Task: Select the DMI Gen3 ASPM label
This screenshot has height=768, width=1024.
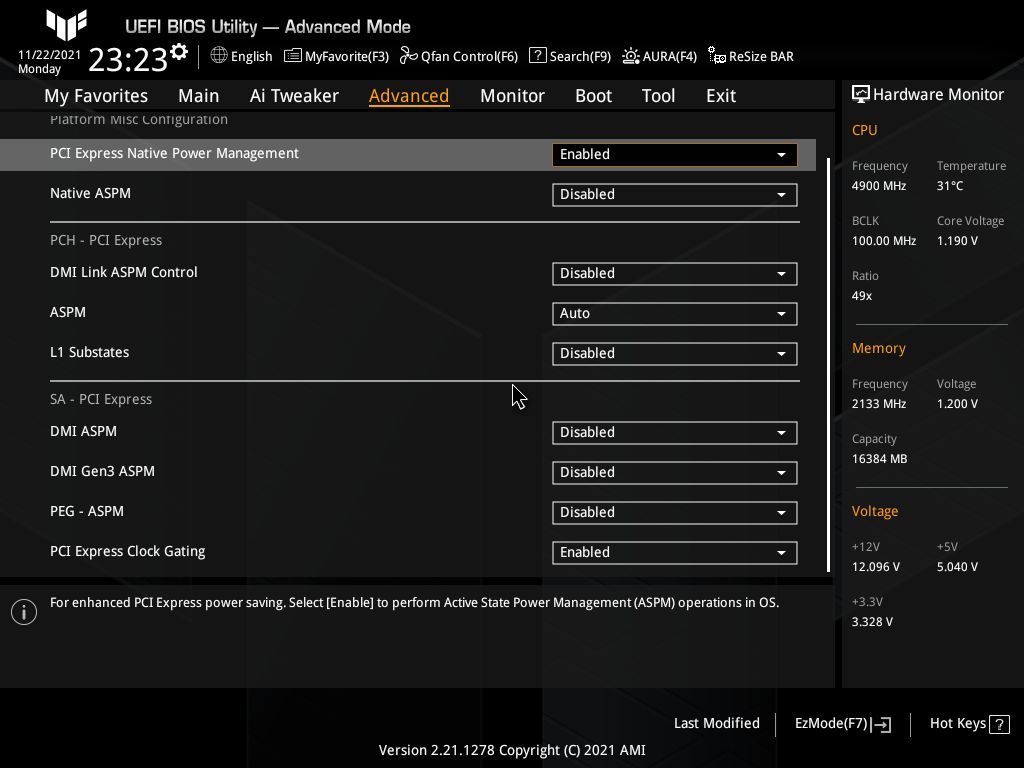Action: (x=103, y=471)
